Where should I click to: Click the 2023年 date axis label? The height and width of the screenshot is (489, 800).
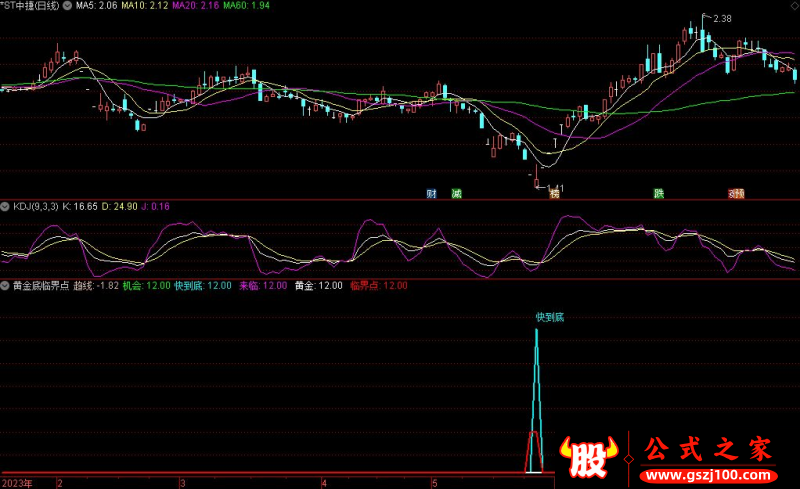(x=17, y=483)
